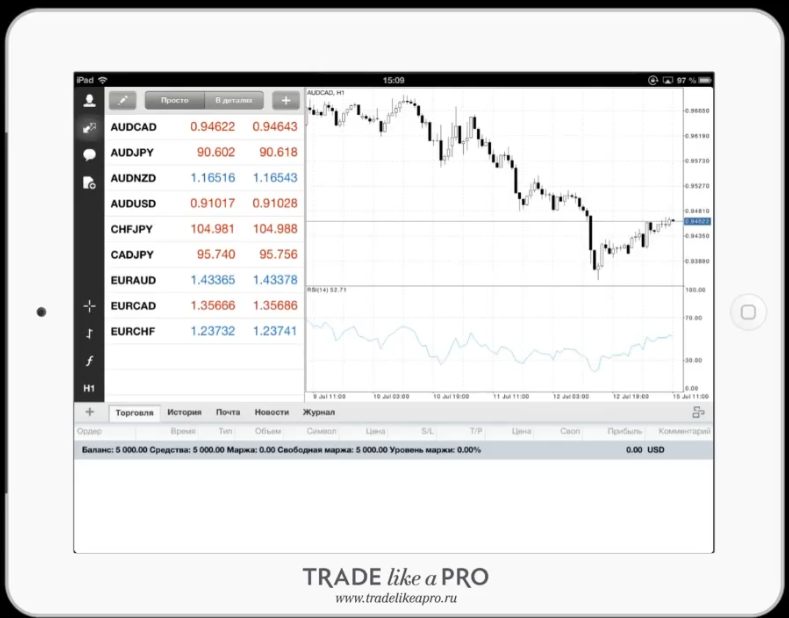Click the current price label on chart axis
The width and height of the screenshot is (789, 618).
click(x=697, y=221)
